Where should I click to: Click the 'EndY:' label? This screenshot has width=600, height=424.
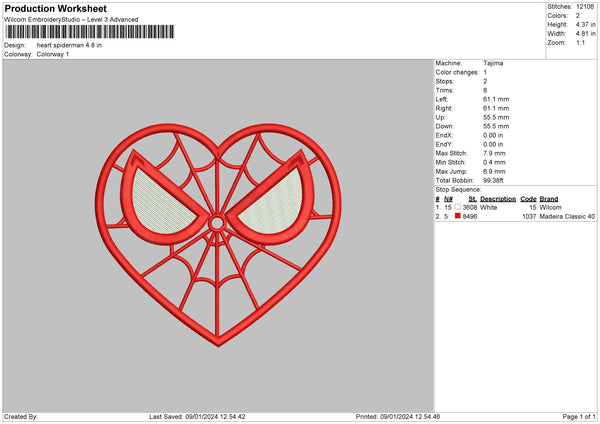[444, 145]
